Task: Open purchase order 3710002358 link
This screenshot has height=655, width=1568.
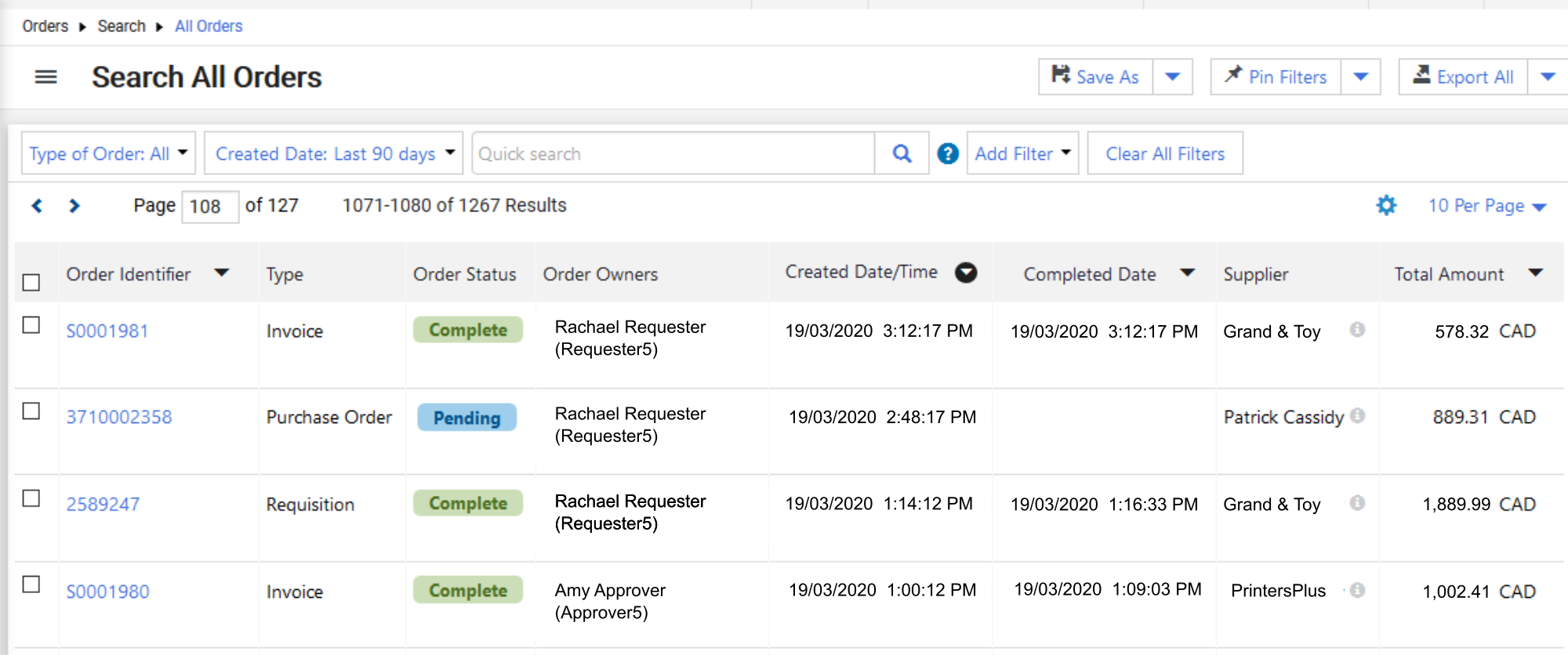Action: (x=119, y=417)
